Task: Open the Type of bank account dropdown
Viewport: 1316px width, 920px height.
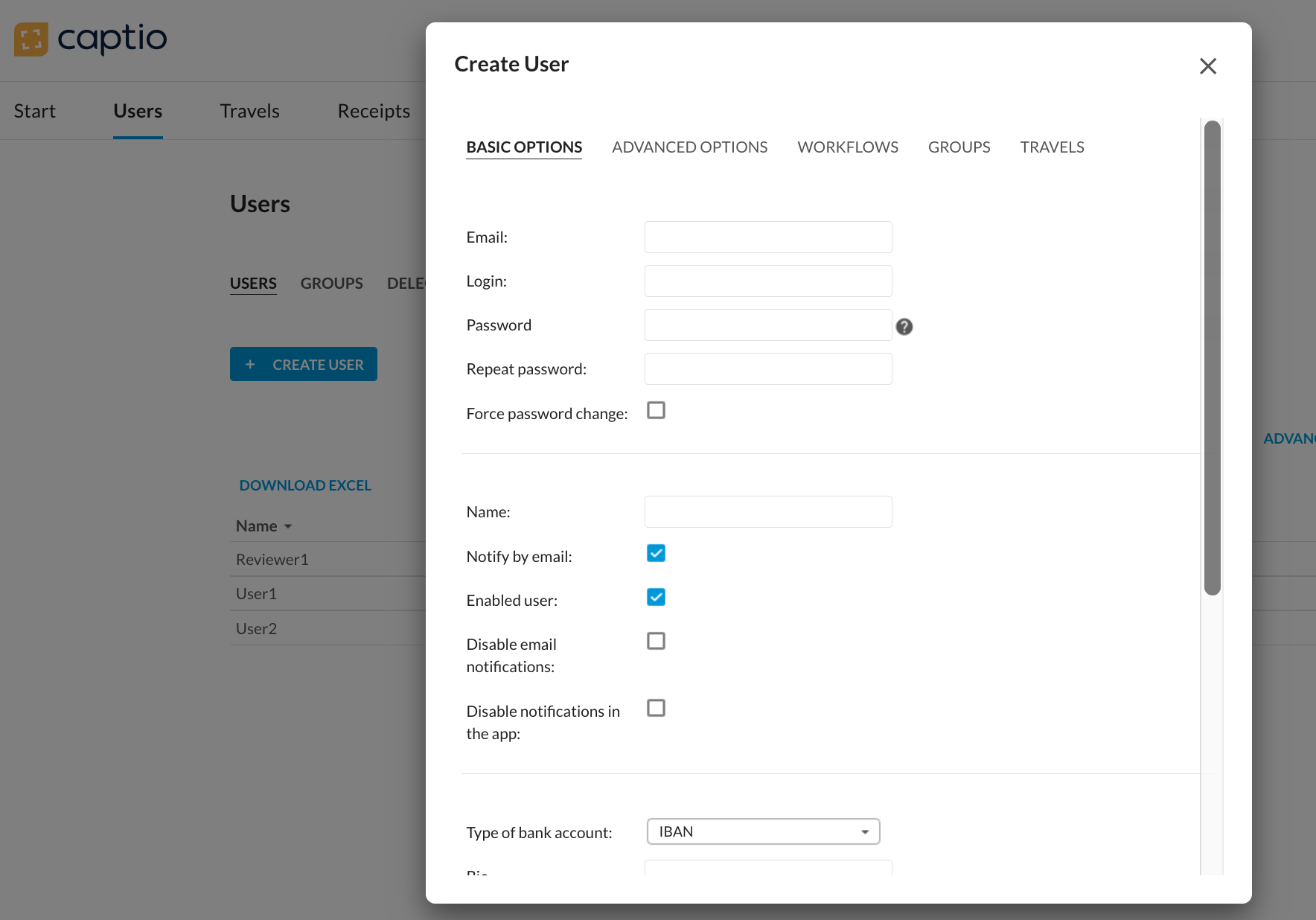Action: [763, 831]
